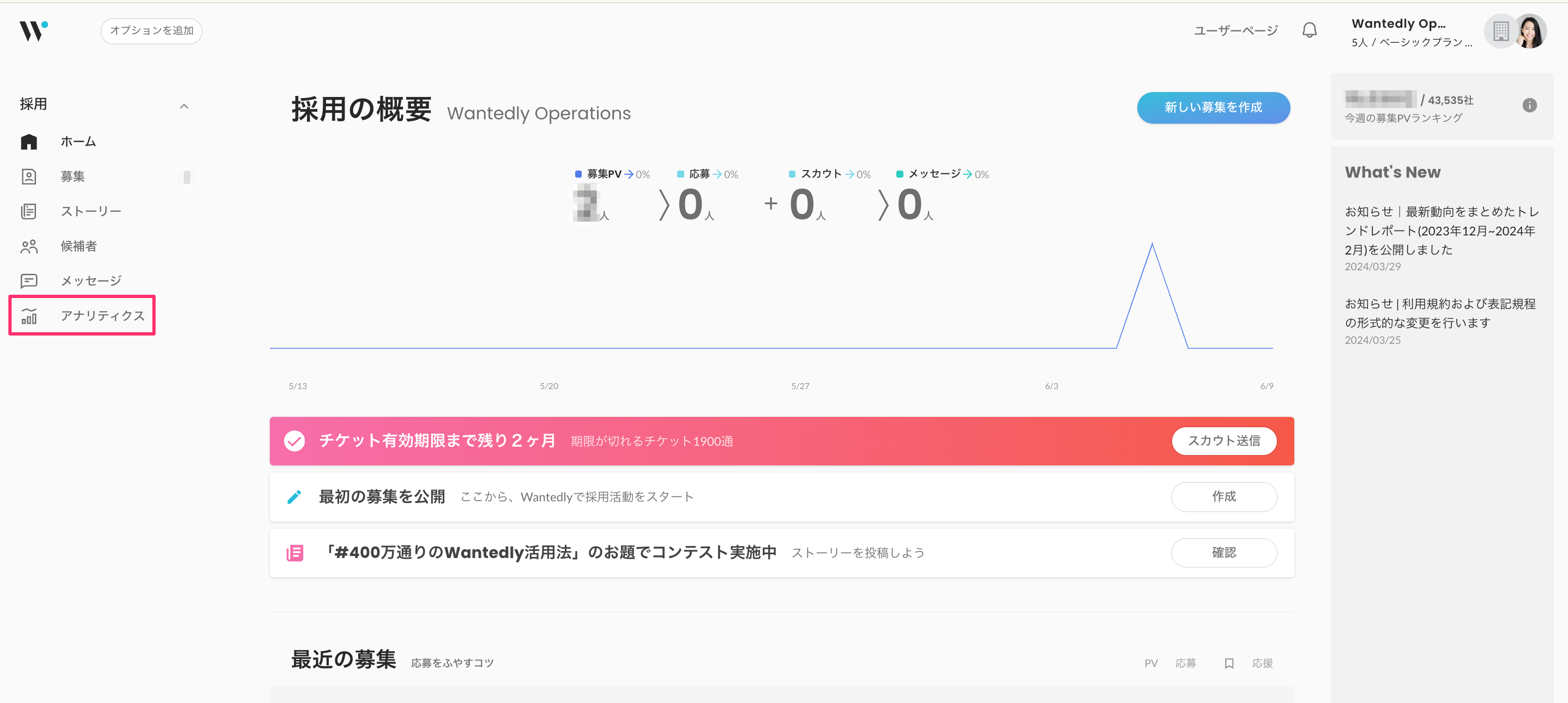The height and width of the screenshot is (703, 1568).
Task: Click 5人 / ベーシックプラン plan text
Action: click(x=1411, y=43)
